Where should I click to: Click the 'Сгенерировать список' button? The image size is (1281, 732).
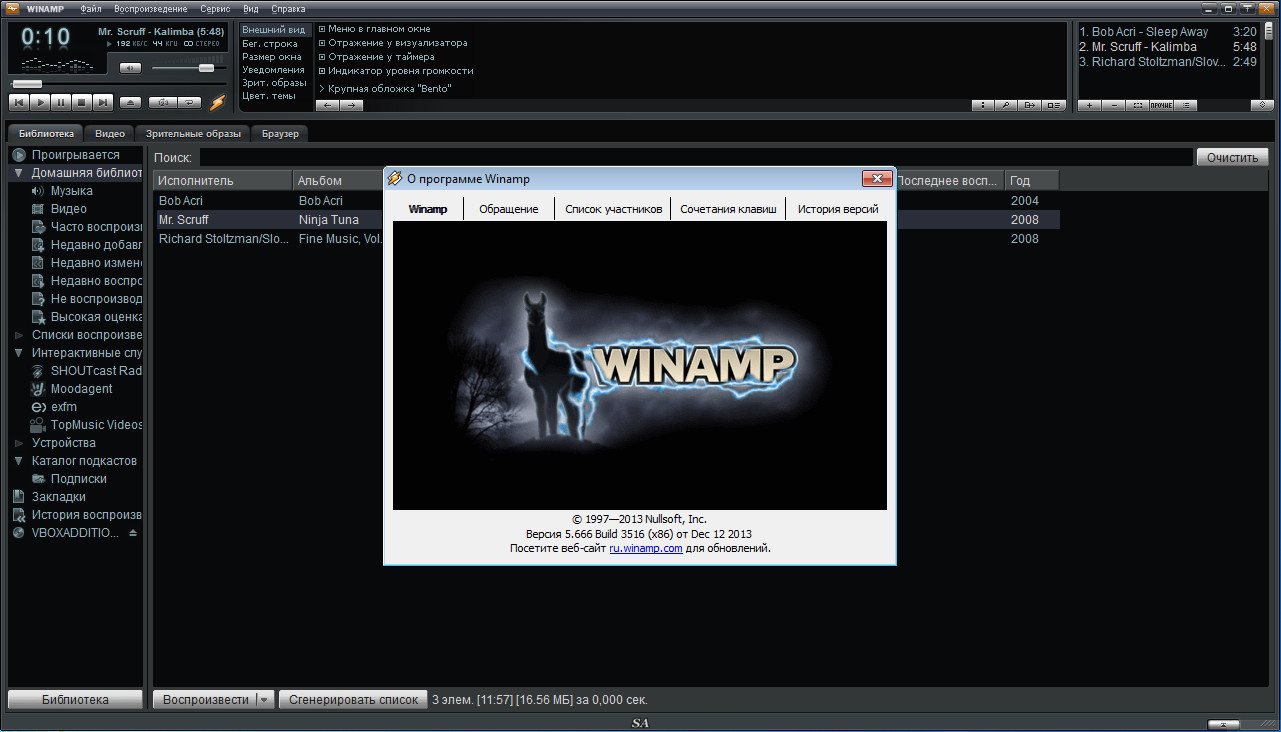[x=353, y=700]
